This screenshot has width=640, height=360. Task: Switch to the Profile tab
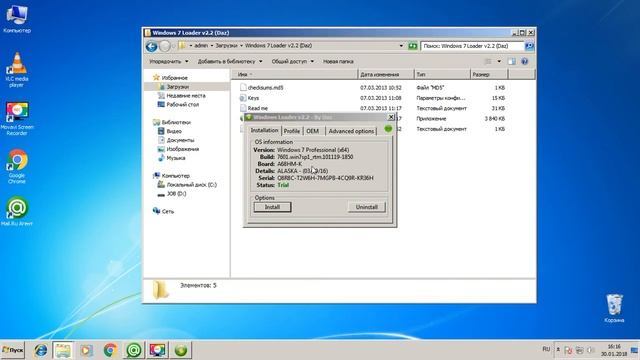point(292,131)
